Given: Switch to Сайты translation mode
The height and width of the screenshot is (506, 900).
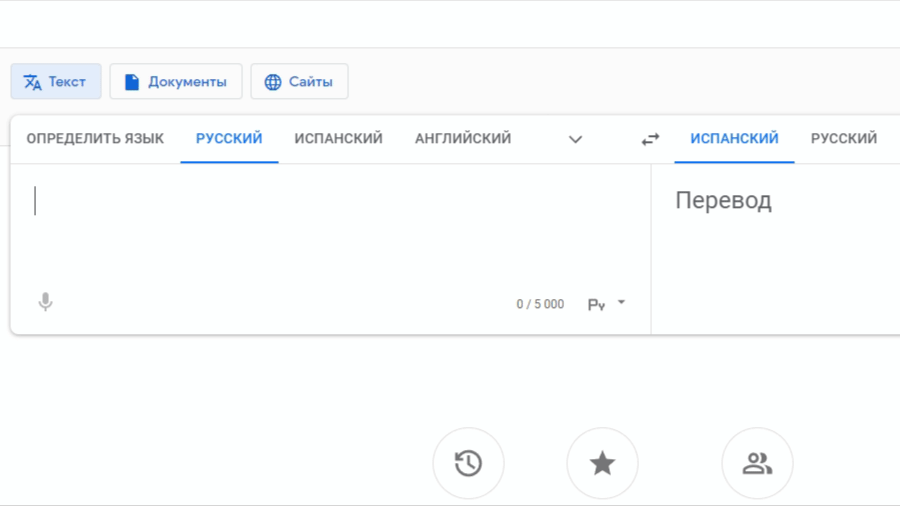Looking at the screenshot, I should pos(299,81).
